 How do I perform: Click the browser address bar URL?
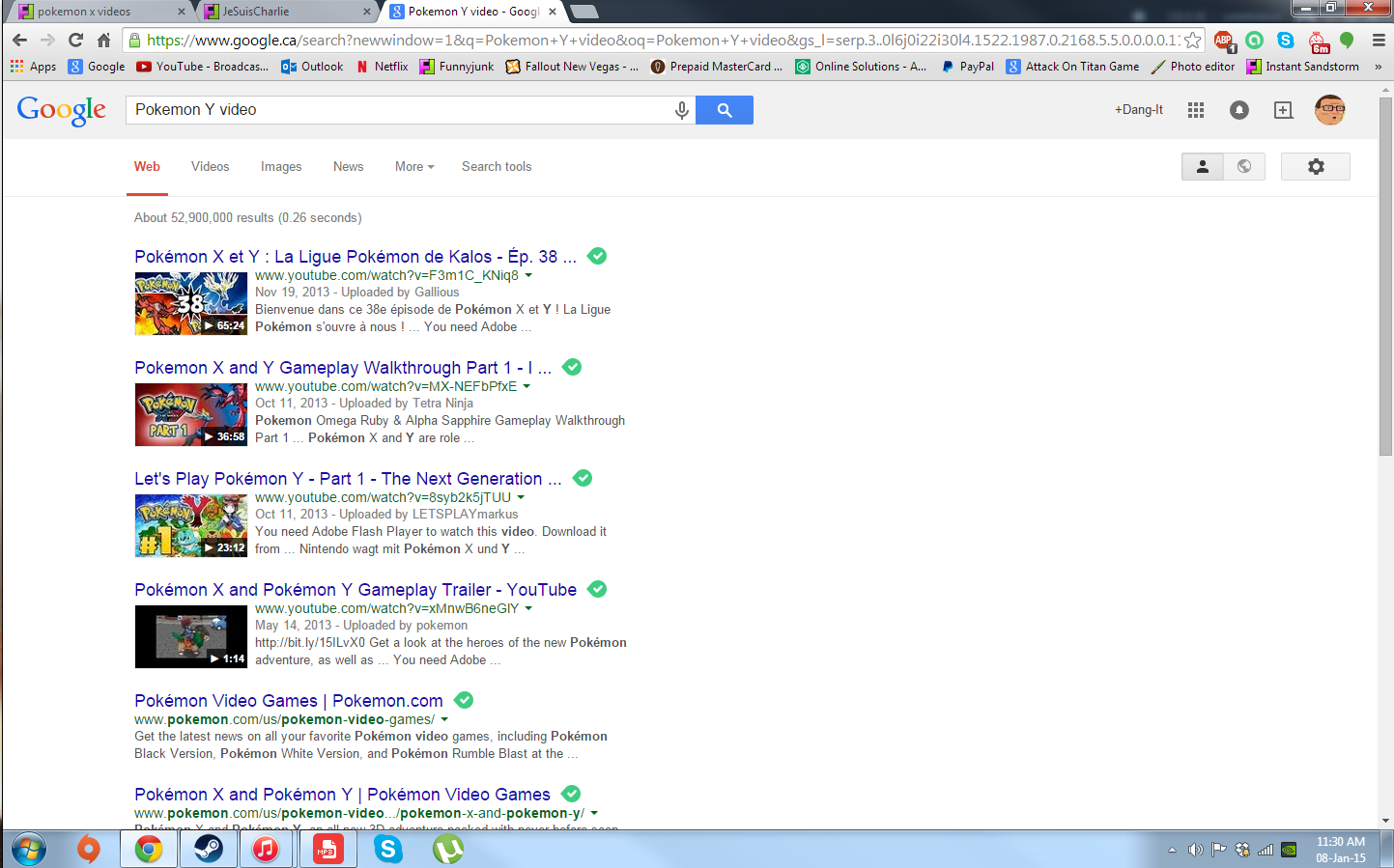coord(663,40)
